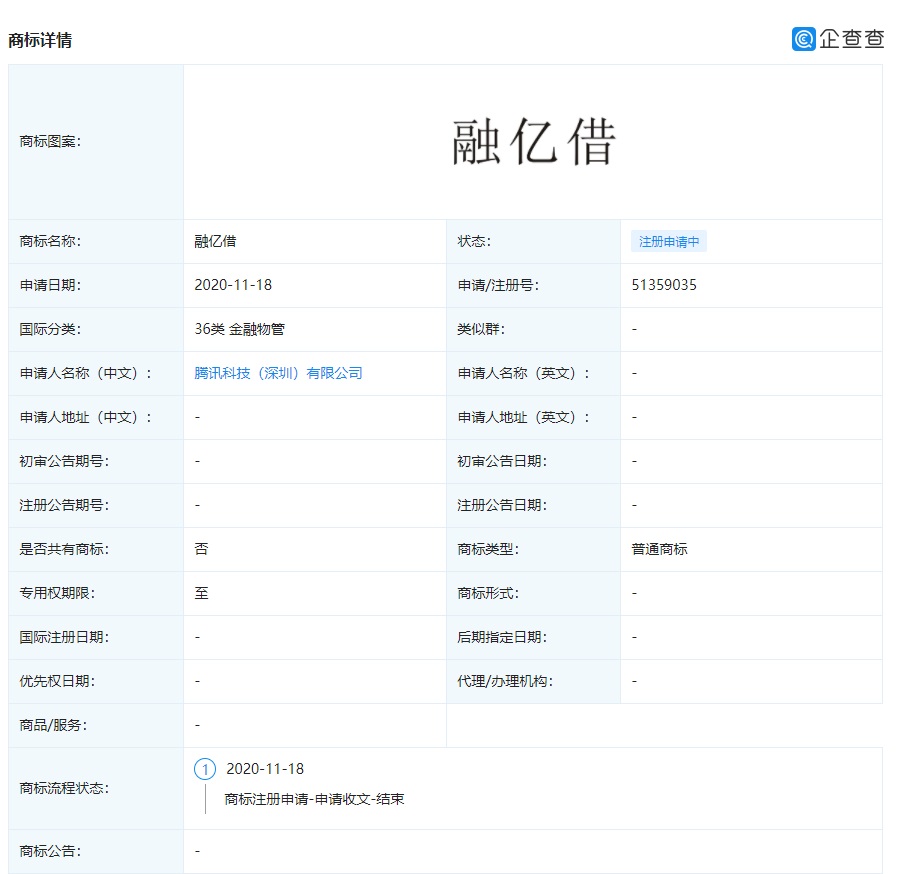Click step 1 marker in trademark process
Screen dimensions: 898x874
coord(205,769)
